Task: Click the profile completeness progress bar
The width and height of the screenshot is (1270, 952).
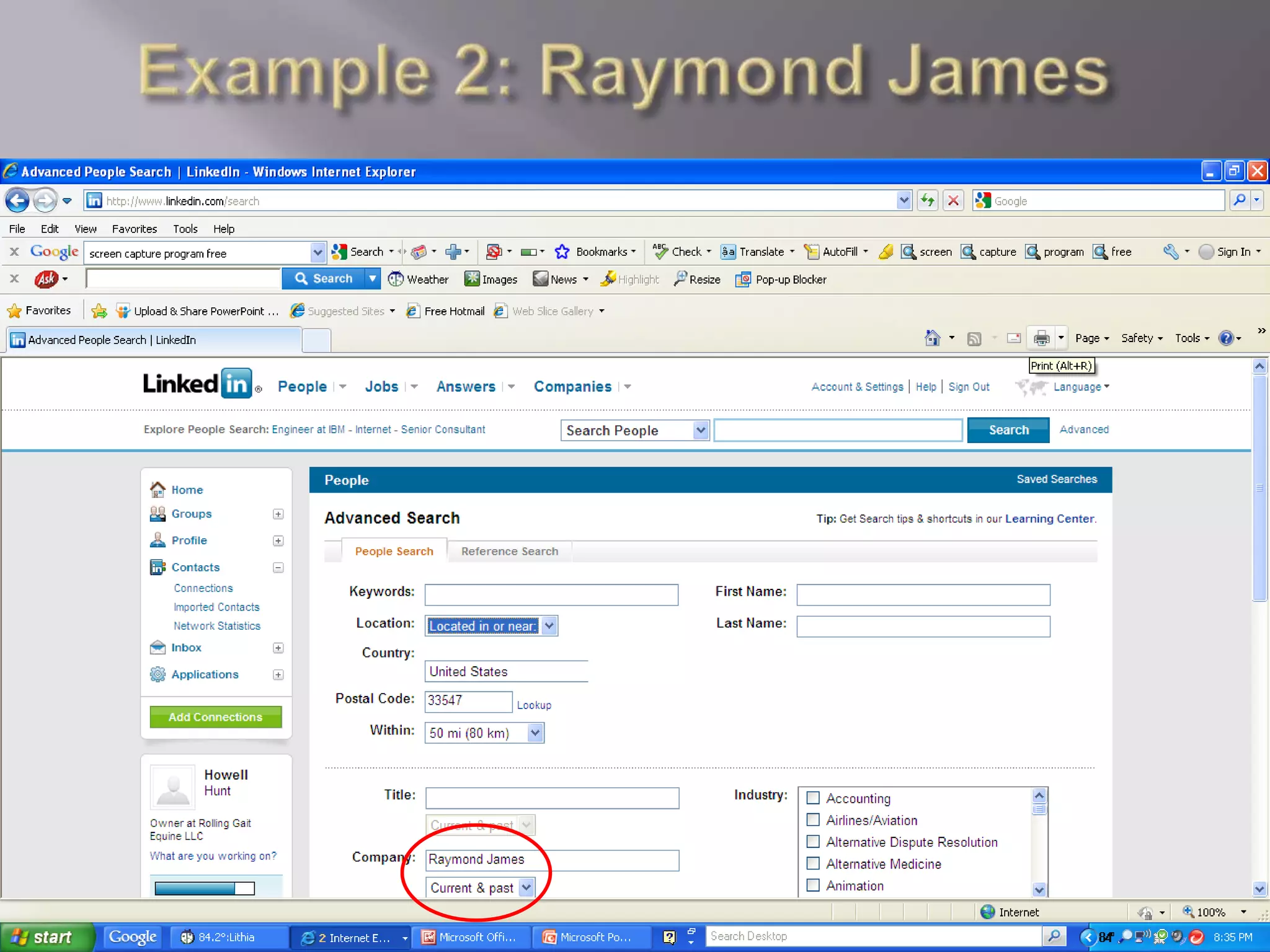Action: point(205,888)
